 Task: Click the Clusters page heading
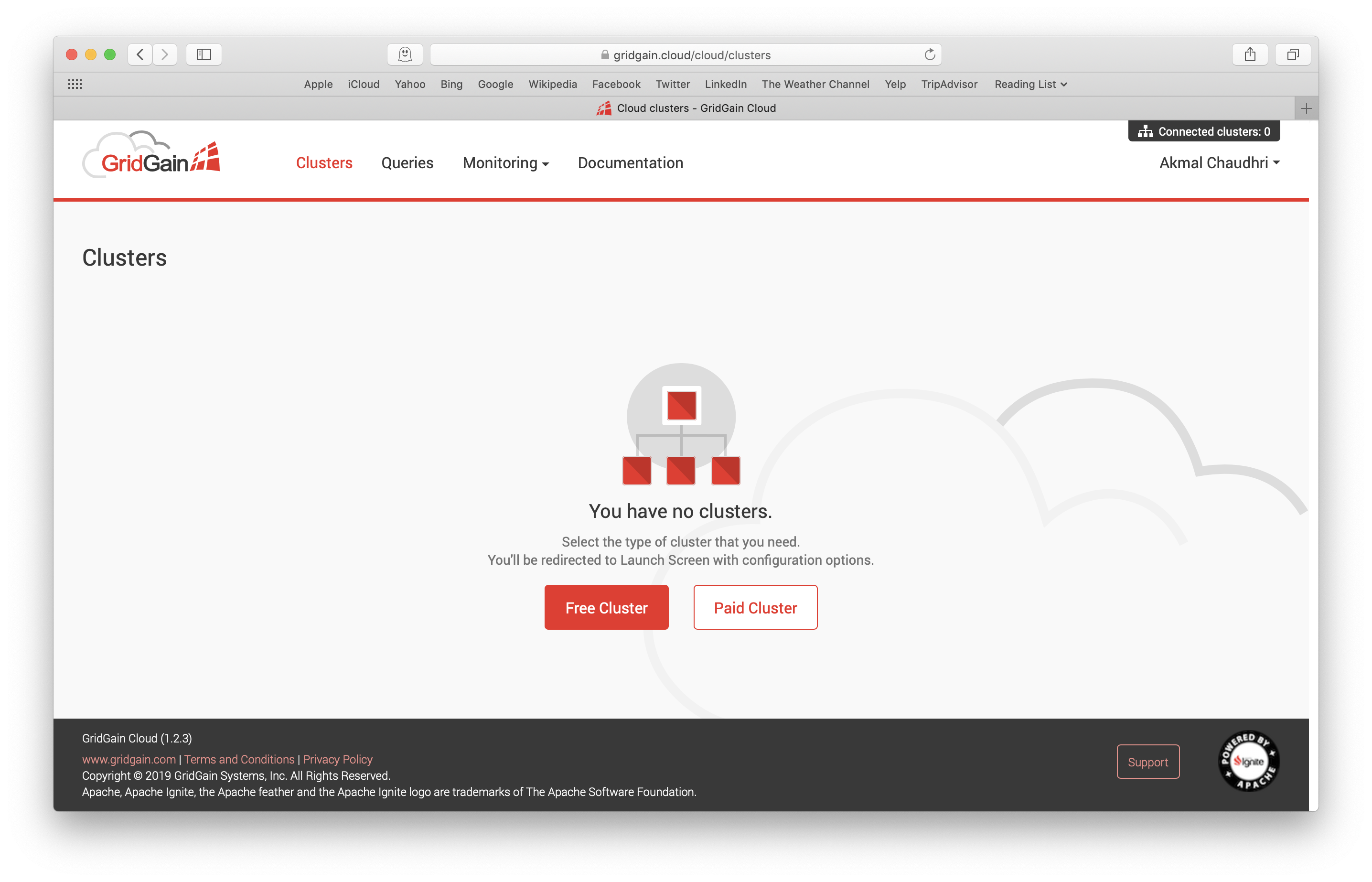124,258
